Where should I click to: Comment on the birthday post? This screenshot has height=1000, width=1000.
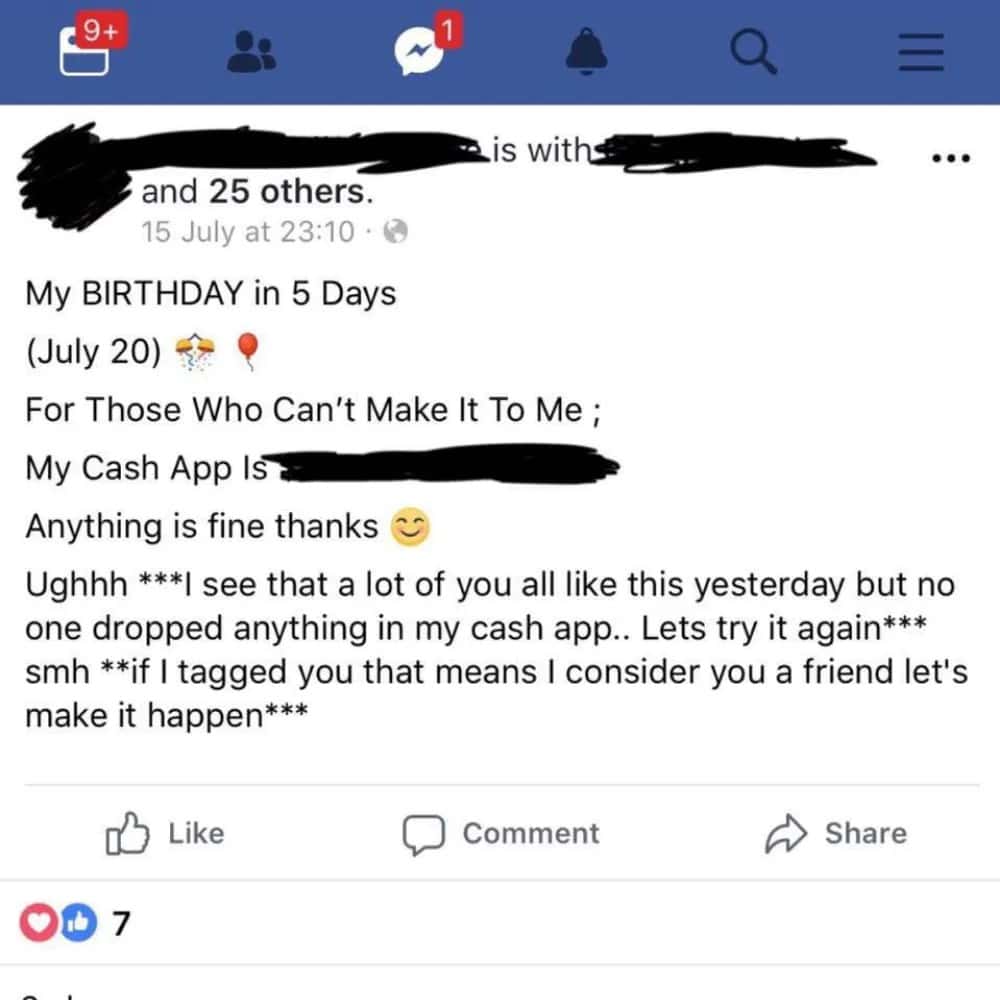click(x=501, y=834)
